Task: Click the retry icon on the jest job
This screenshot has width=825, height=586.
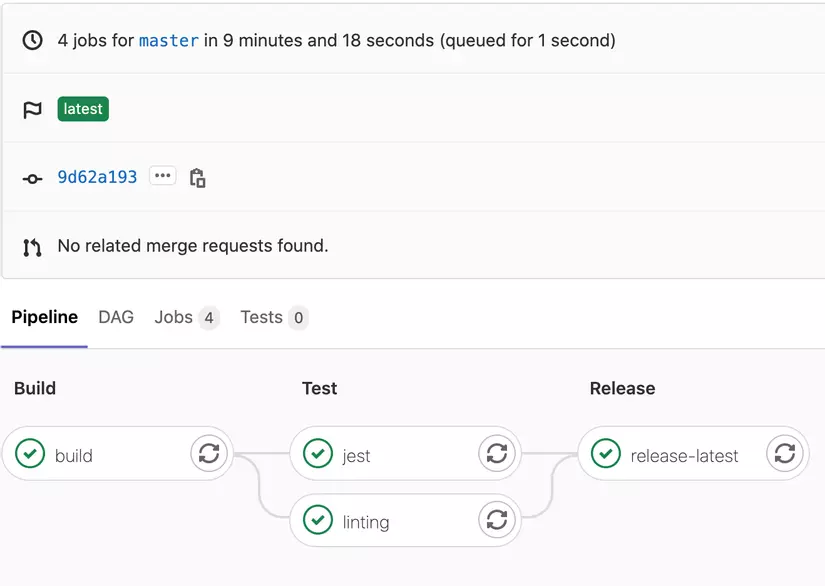Action: [x=497, y=453]
